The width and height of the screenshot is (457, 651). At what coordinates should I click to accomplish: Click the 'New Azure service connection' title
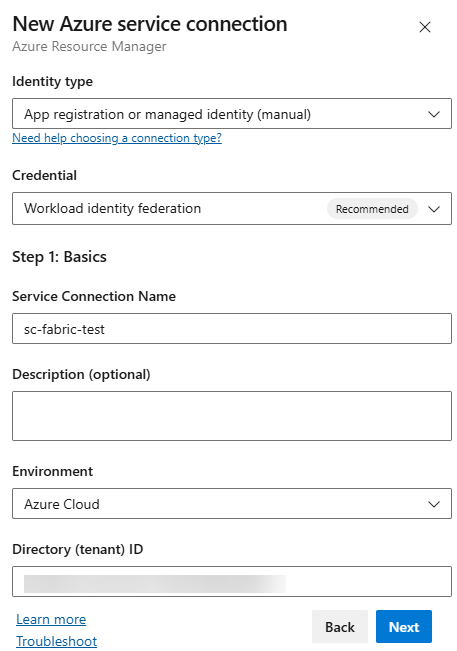click(150, 24)
